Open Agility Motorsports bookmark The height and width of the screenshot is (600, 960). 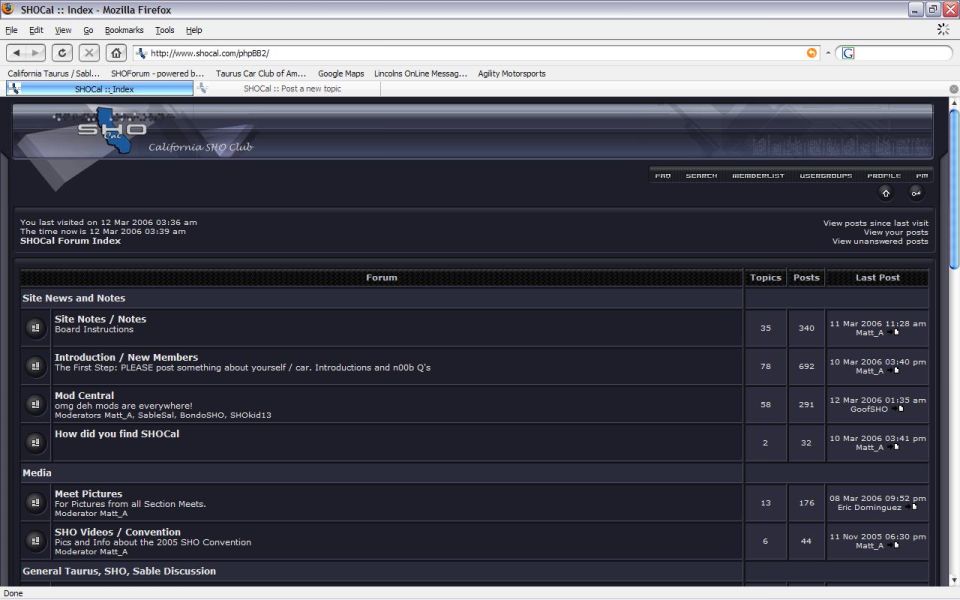512,73
